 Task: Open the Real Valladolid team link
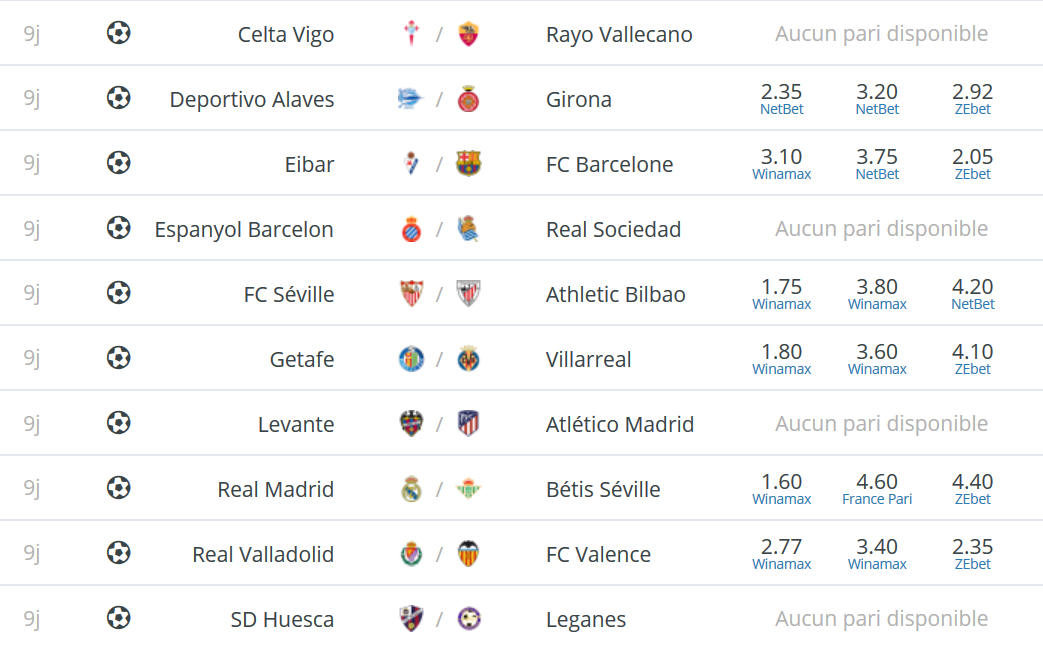pyautogui.click(x=263, y=554)
